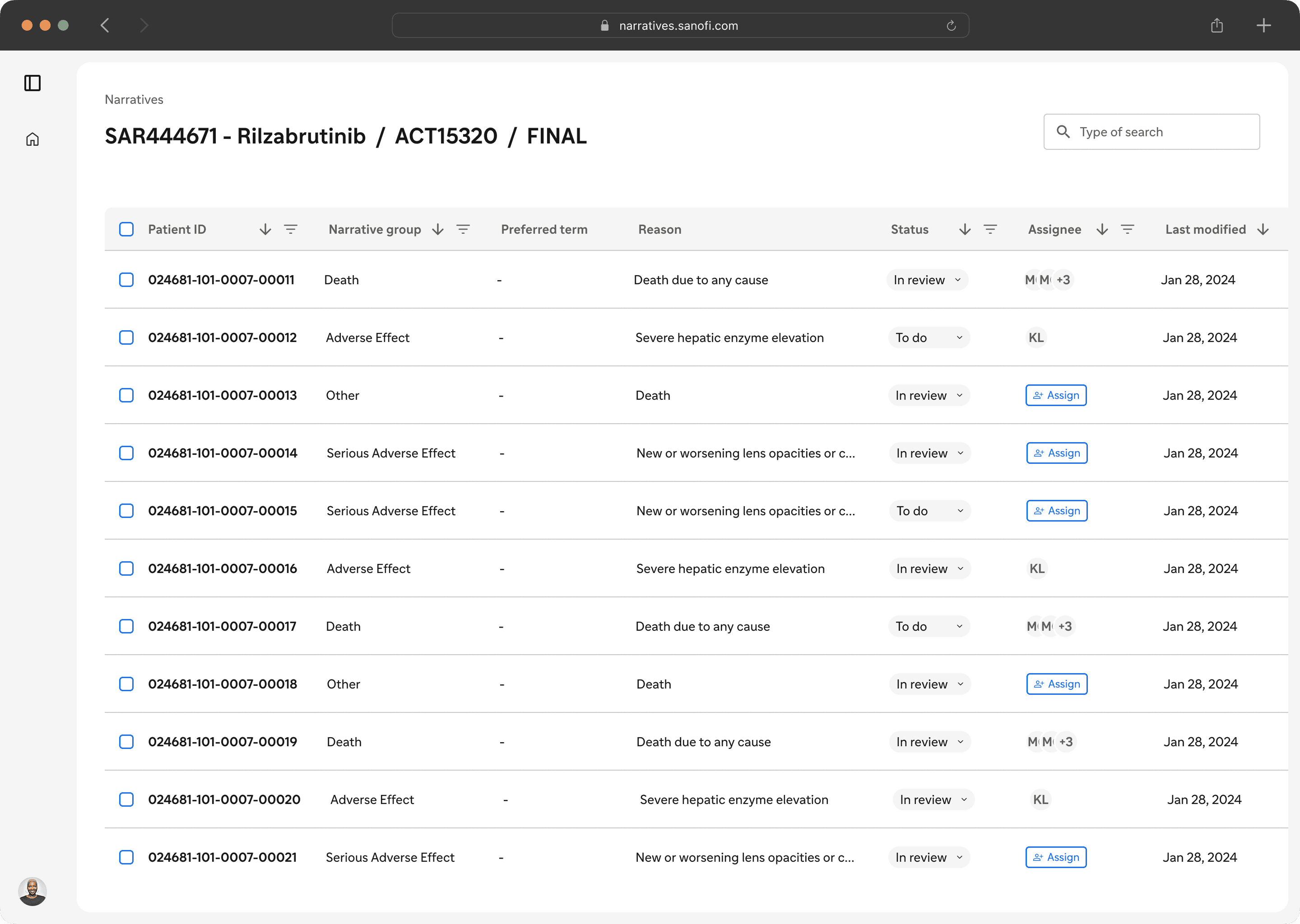Assign the narrative for patient 00014
The height and width of the screenshot is (924, 1300).
1056,453
